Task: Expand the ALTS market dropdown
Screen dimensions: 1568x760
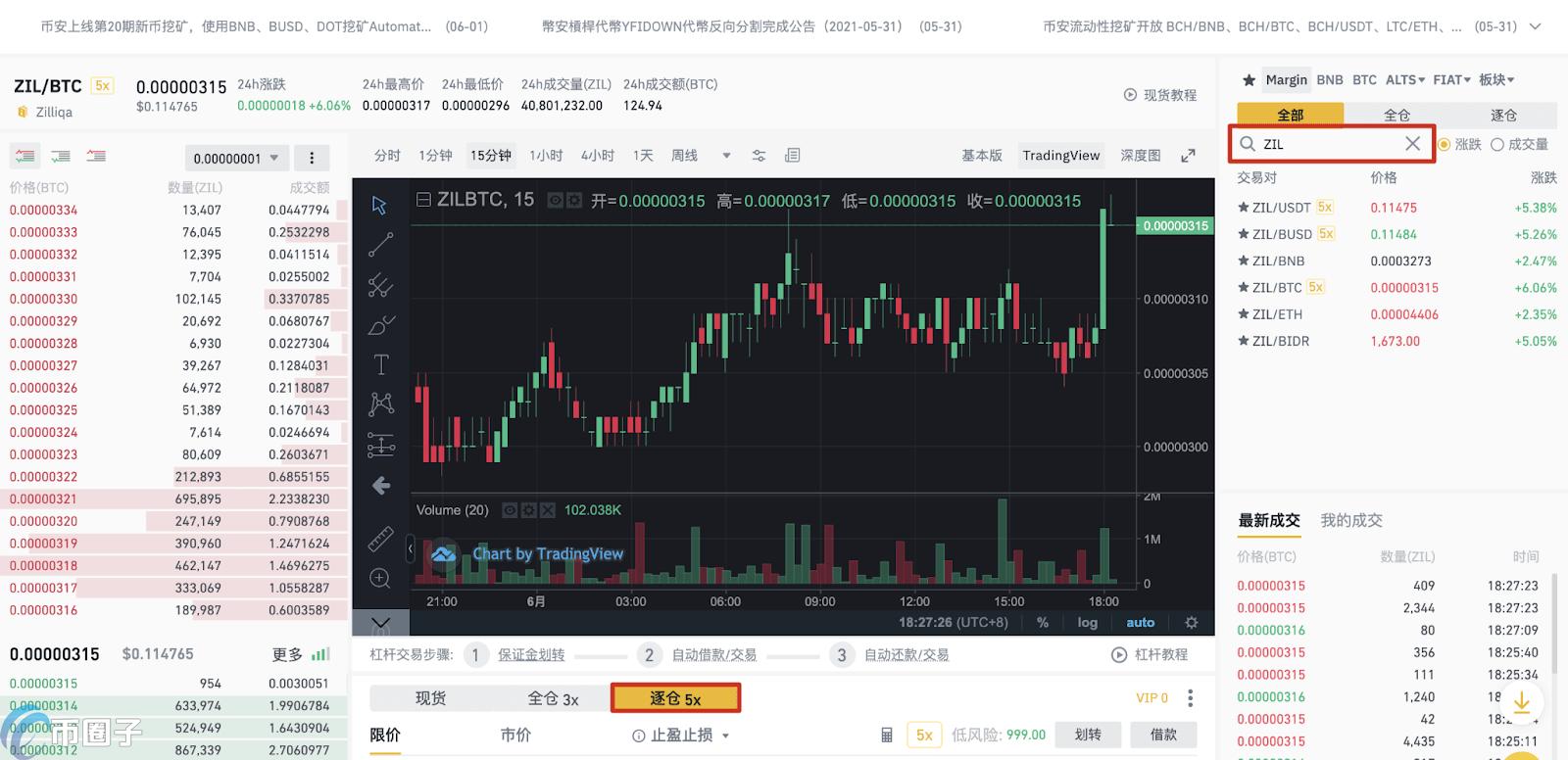Action: point(1405,80)
